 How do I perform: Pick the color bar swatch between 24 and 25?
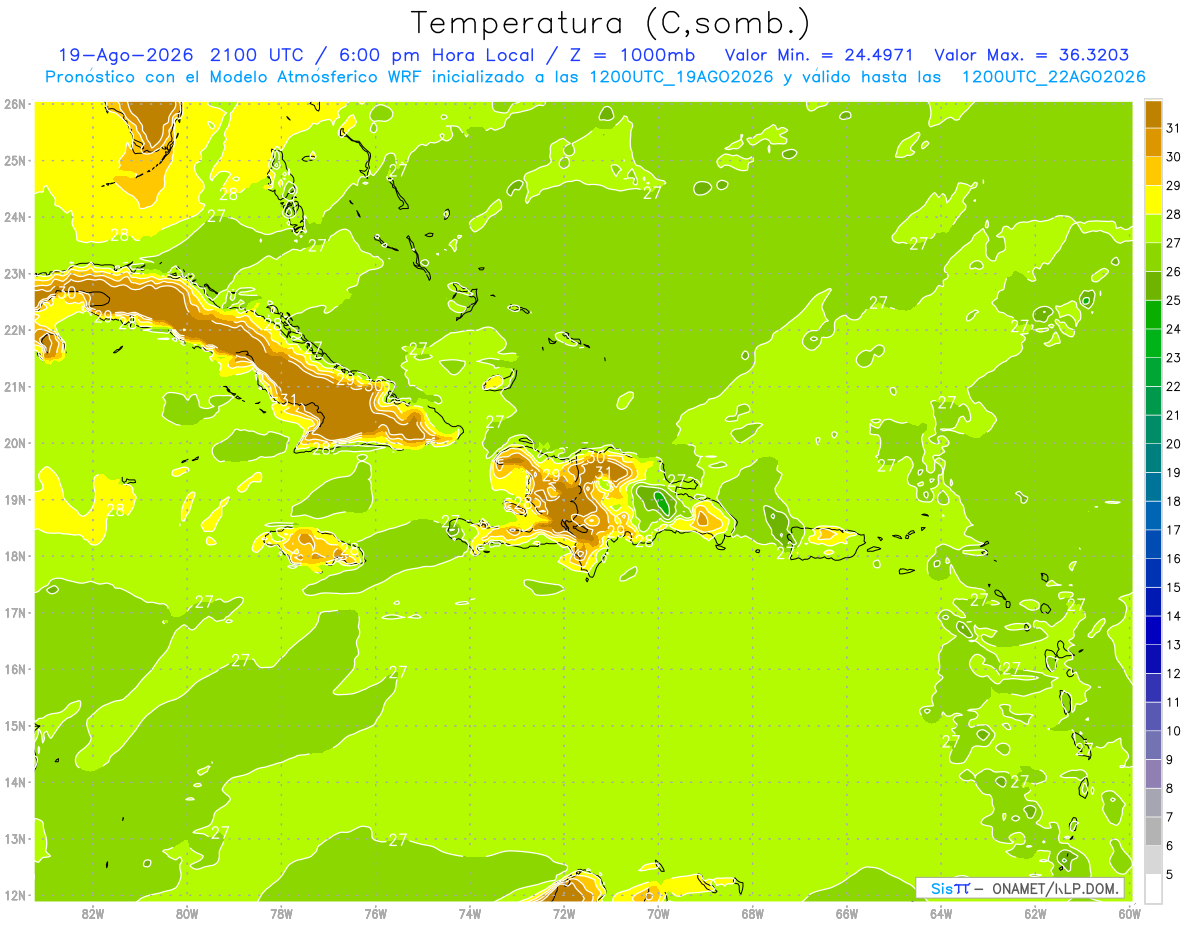(1153, 314)
